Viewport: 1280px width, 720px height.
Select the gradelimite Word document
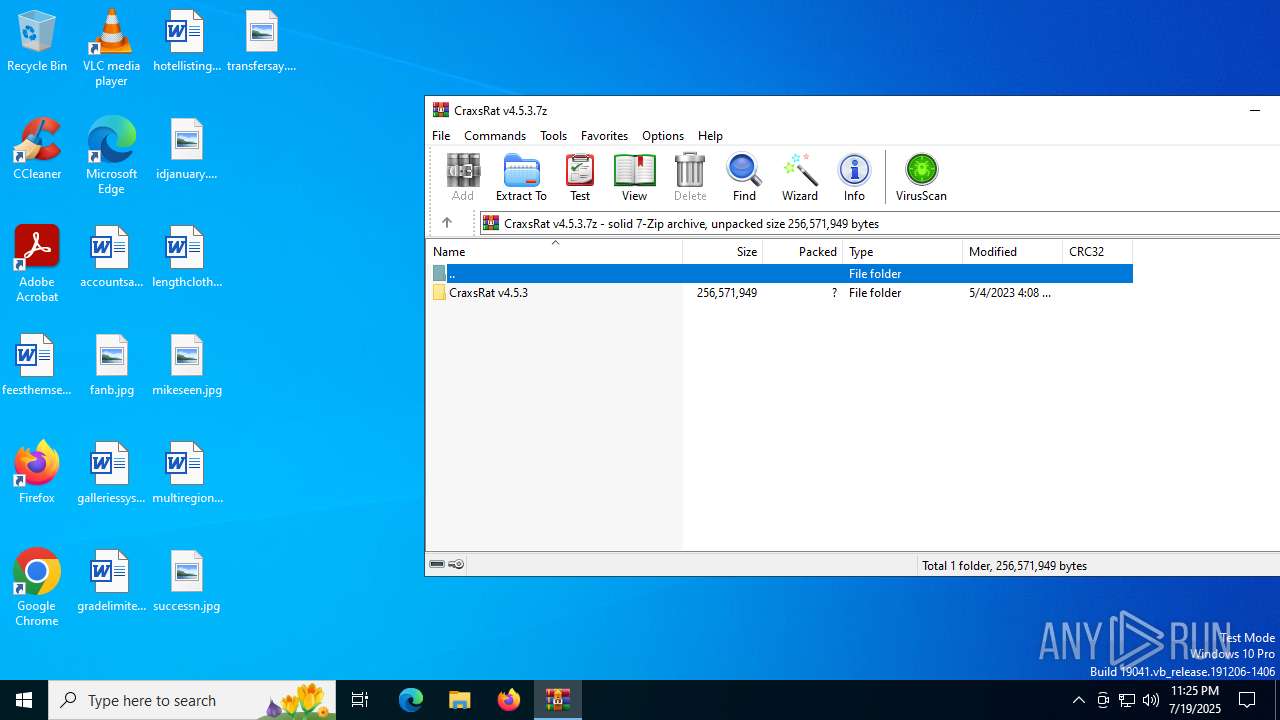[111, 581]
